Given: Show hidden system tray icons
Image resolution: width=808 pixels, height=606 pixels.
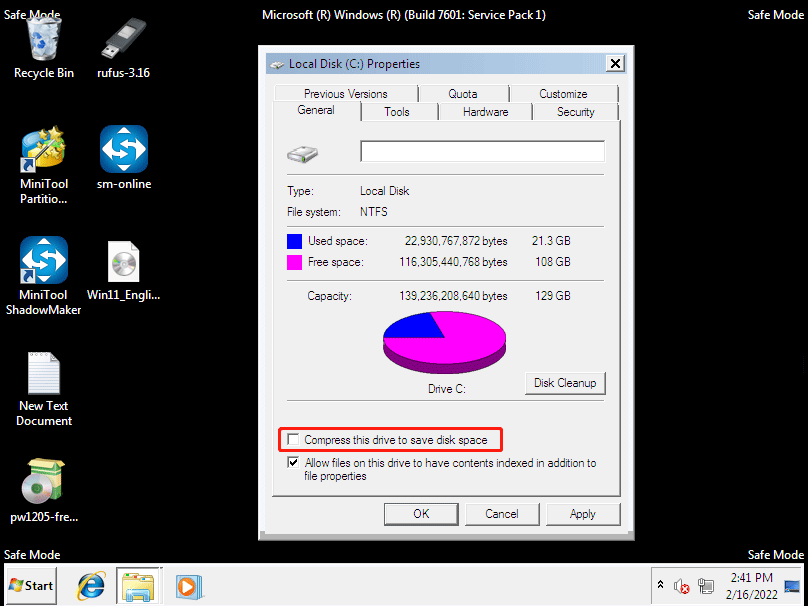Looking at the screenshot, I should point(660,585).
